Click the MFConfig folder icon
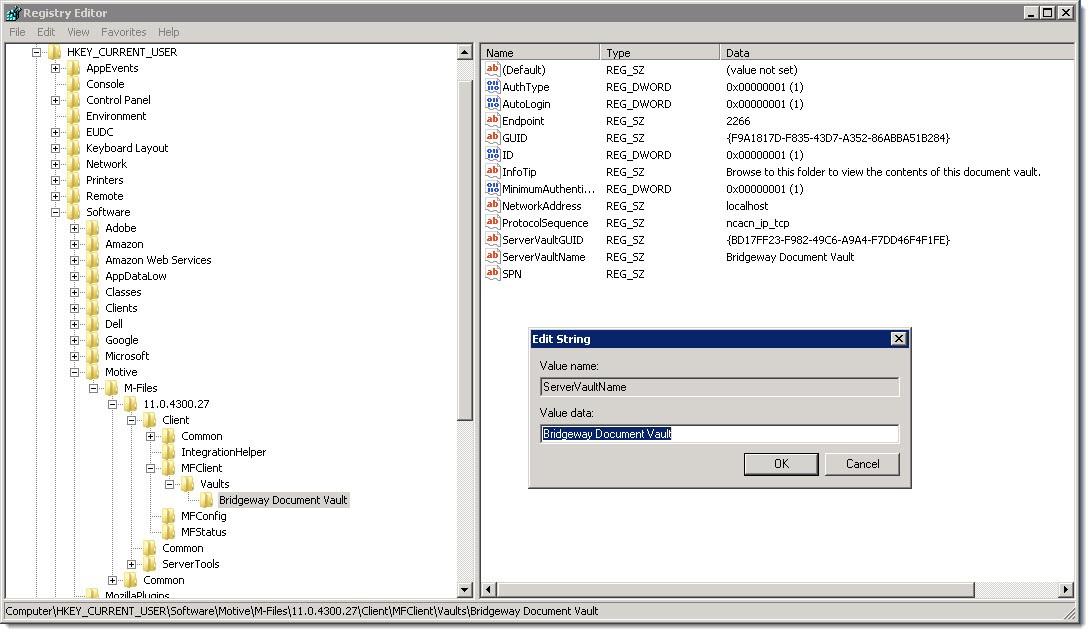1091x634 pixels. click(x=169, y=516)
